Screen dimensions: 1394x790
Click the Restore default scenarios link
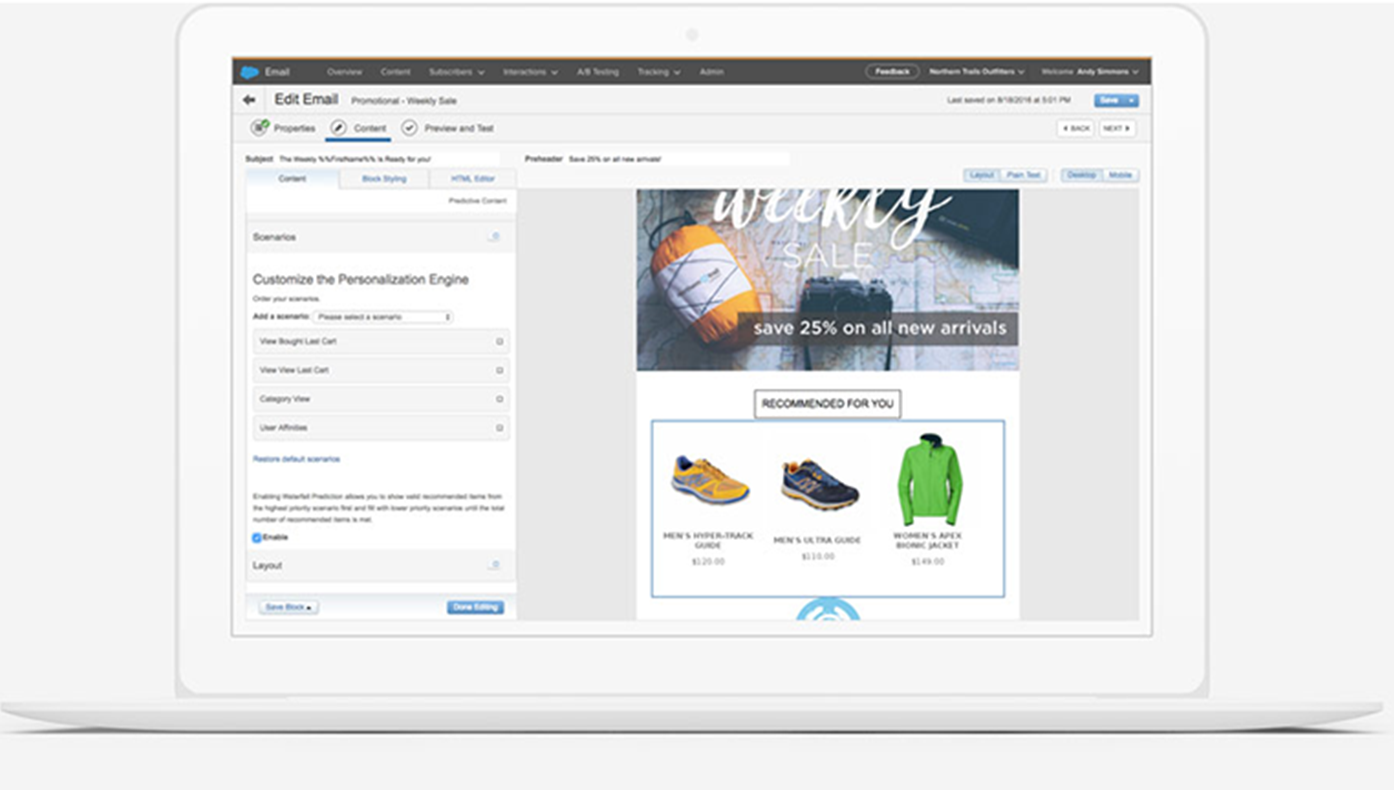coord(296,457)
